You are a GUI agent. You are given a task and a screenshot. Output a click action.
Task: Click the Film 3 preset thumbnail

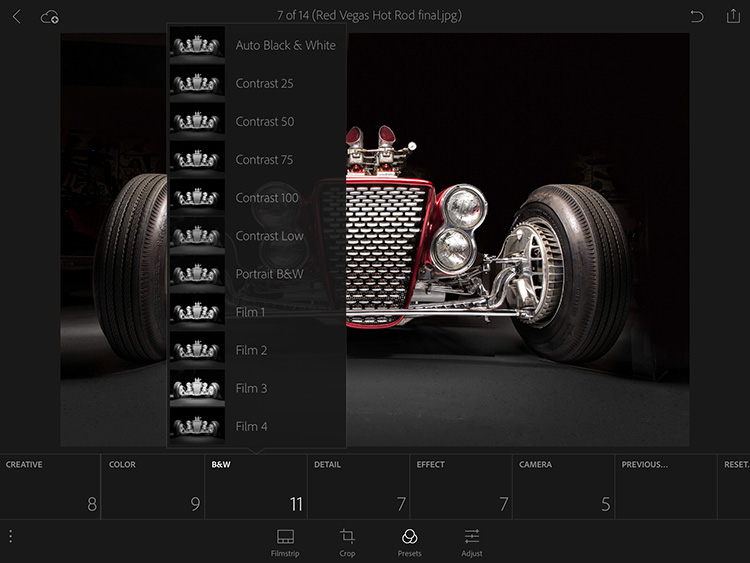point(197,388)
